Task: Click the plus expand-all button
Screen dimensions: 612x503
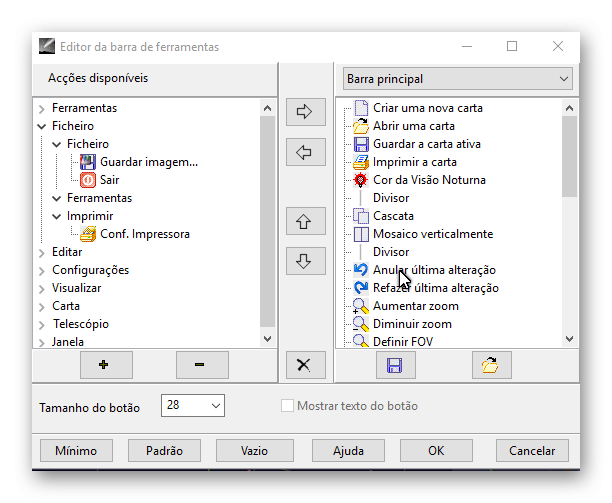Action: [x=106, y=365]
